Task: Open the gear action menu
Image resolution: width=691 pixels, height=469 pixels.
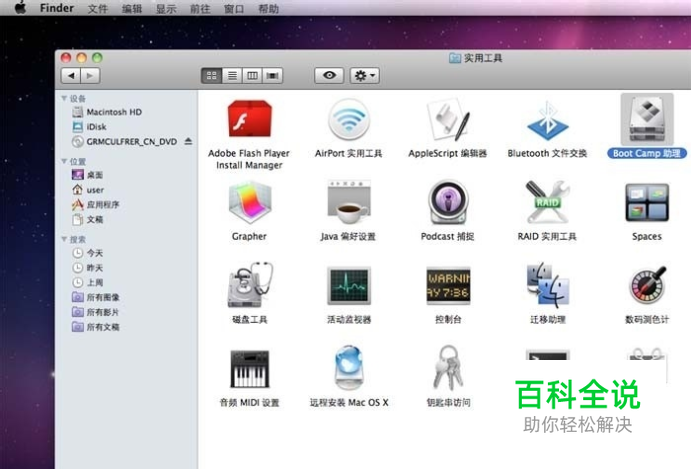Action: click(x=364, y=76)
